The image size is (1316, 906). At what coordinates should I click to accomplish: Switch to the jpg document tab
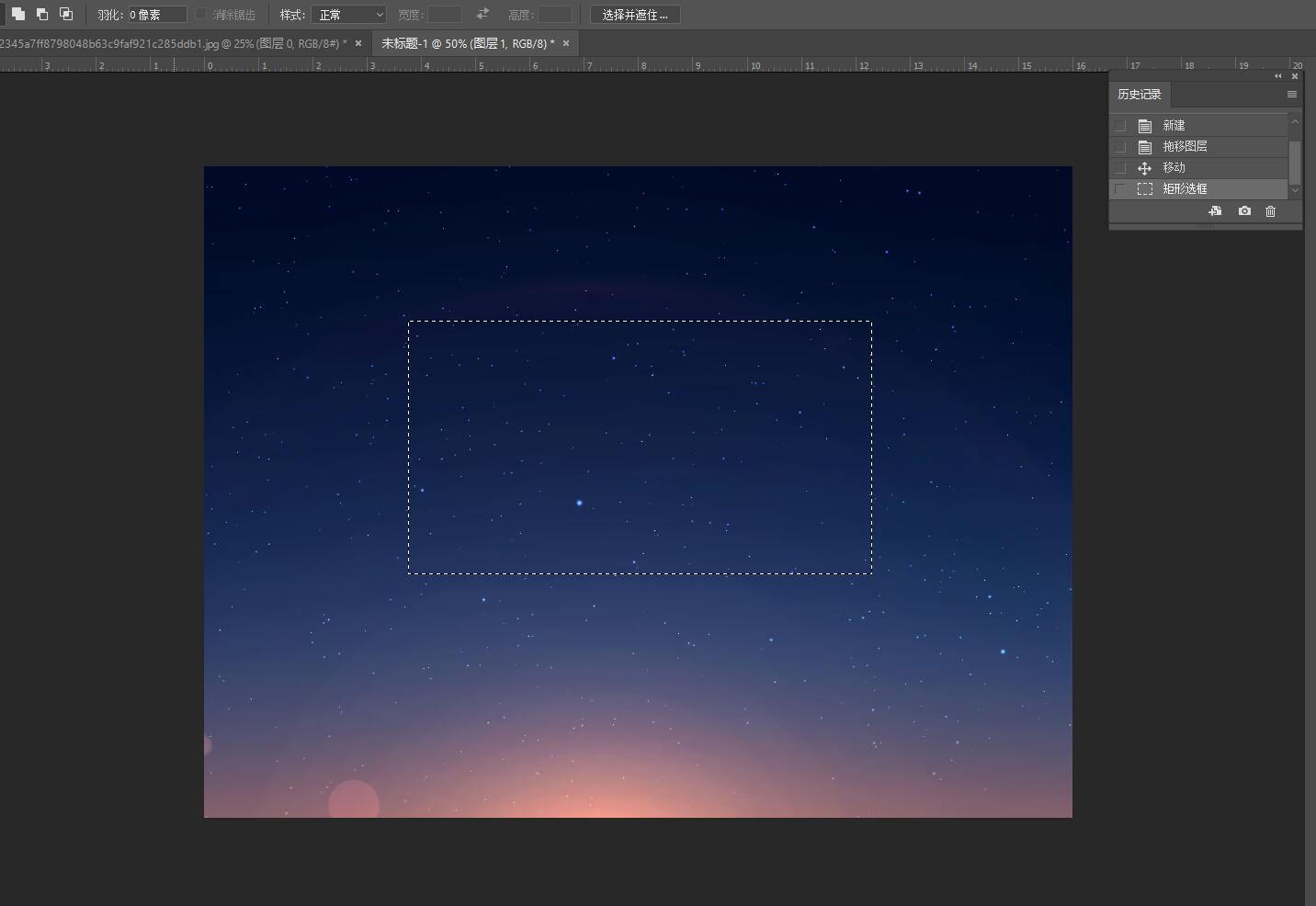point(173,43)
